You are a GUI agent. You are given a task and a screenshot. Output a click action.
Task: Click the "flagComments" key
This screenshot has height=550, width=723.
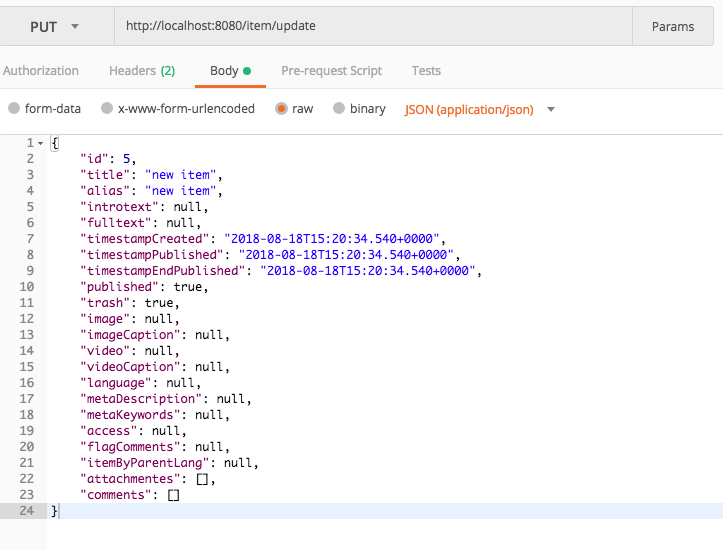[130, 447]
